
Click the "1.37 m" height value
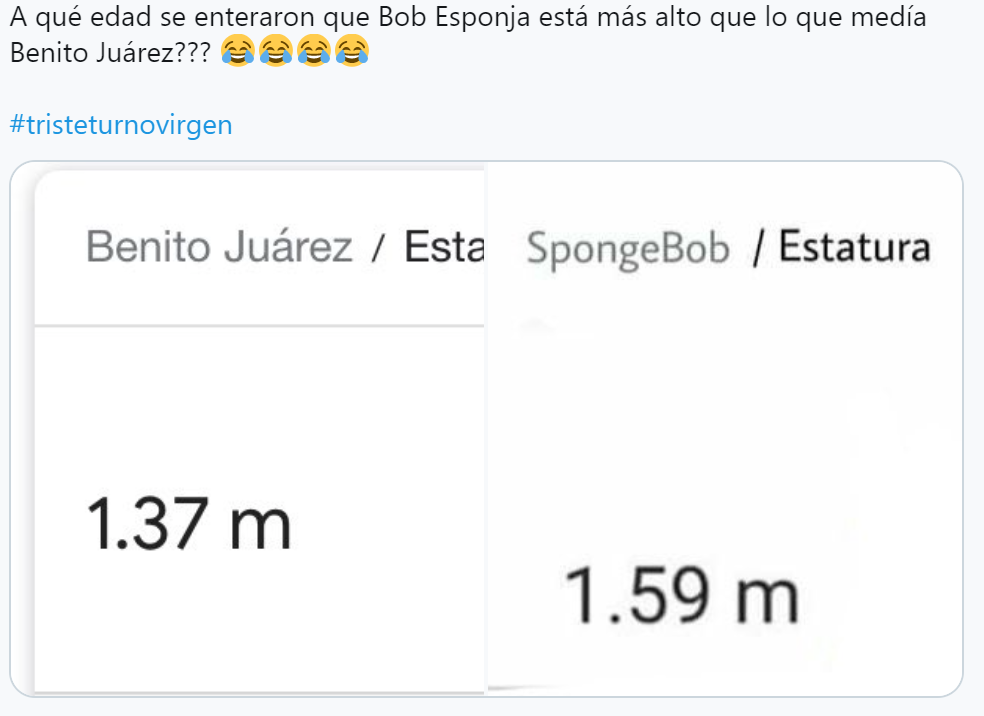pyautogui.click(x=189, y=525)
